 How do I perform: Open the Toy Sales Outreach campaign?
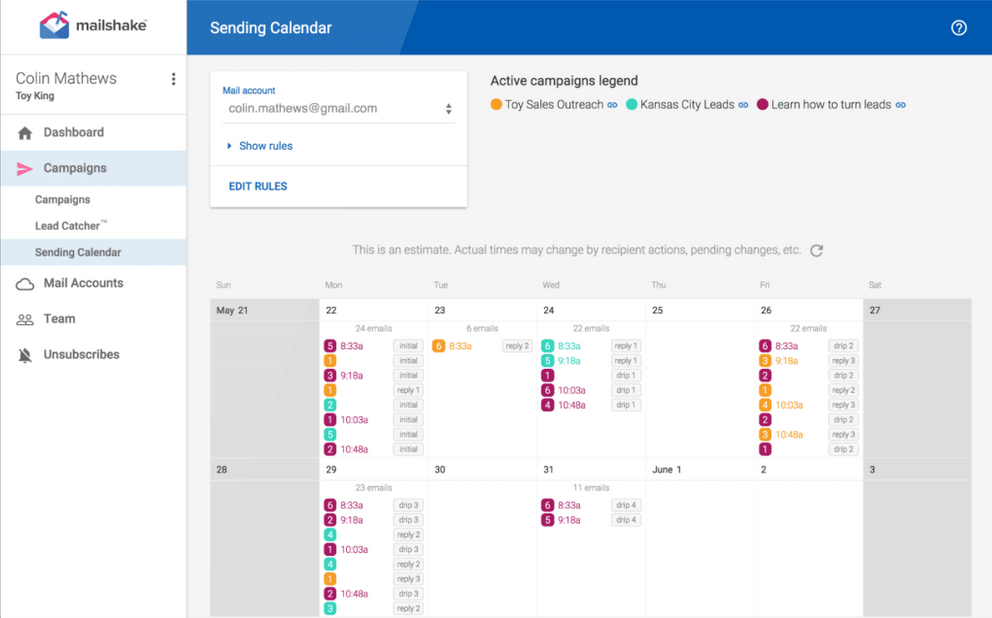coord(554,105)
